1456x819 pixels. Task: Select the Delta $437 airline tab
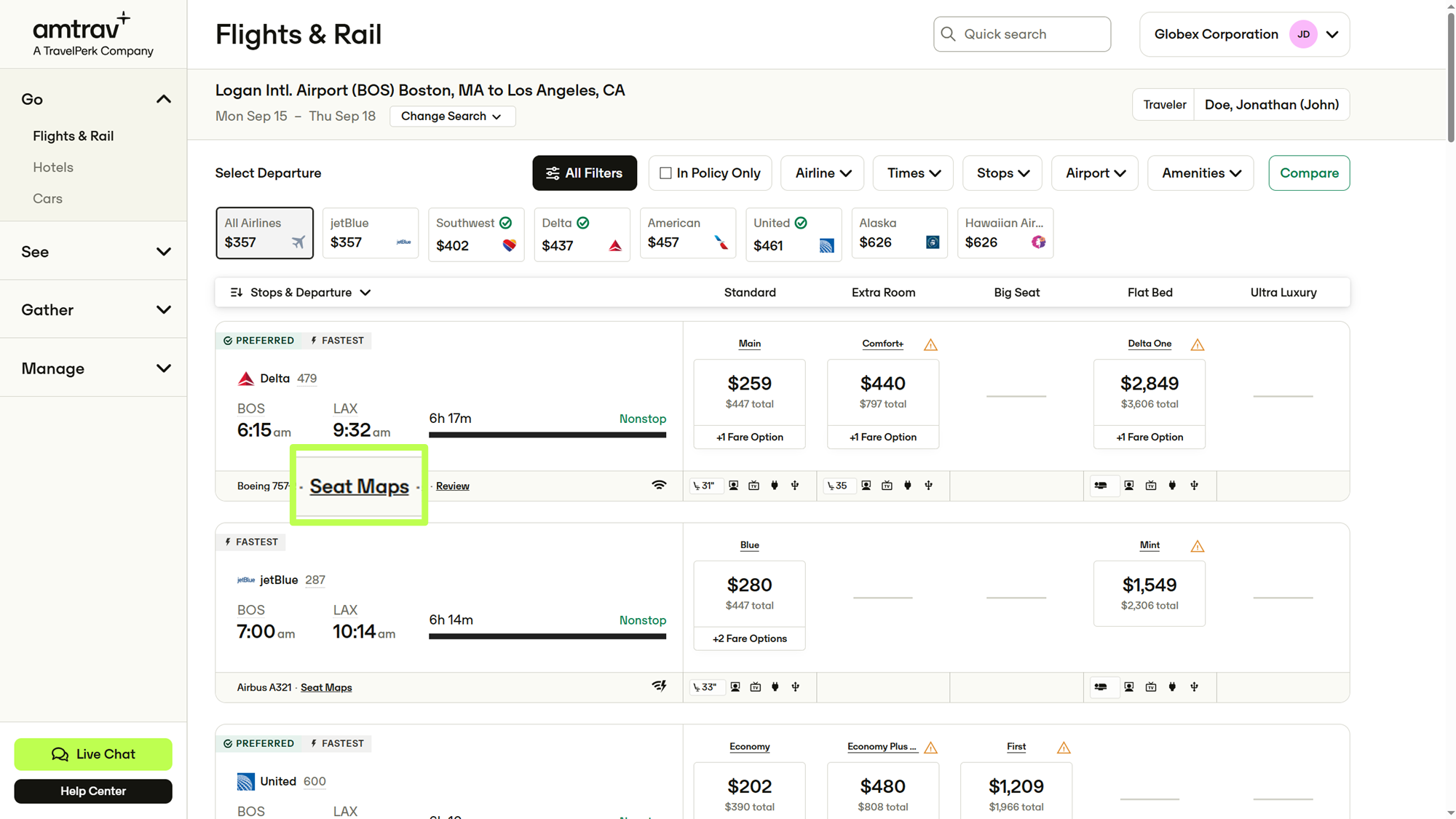tap(582, 234)
